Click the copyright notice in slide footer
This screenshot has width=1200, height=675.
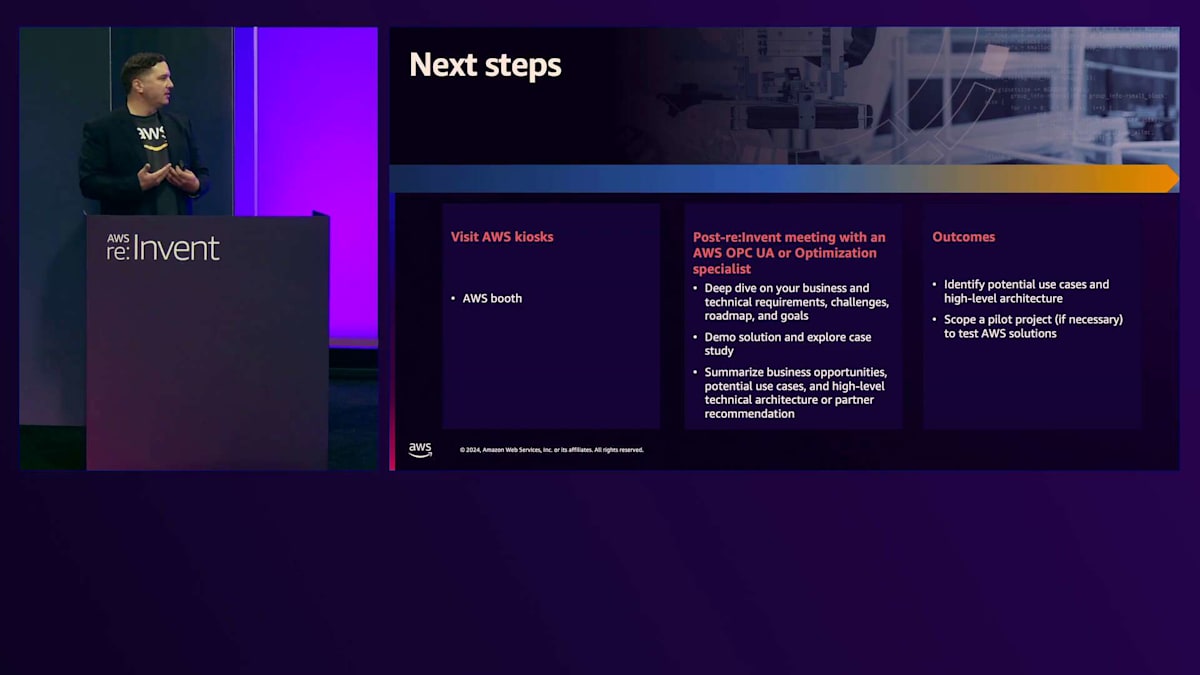click(552, 450)
